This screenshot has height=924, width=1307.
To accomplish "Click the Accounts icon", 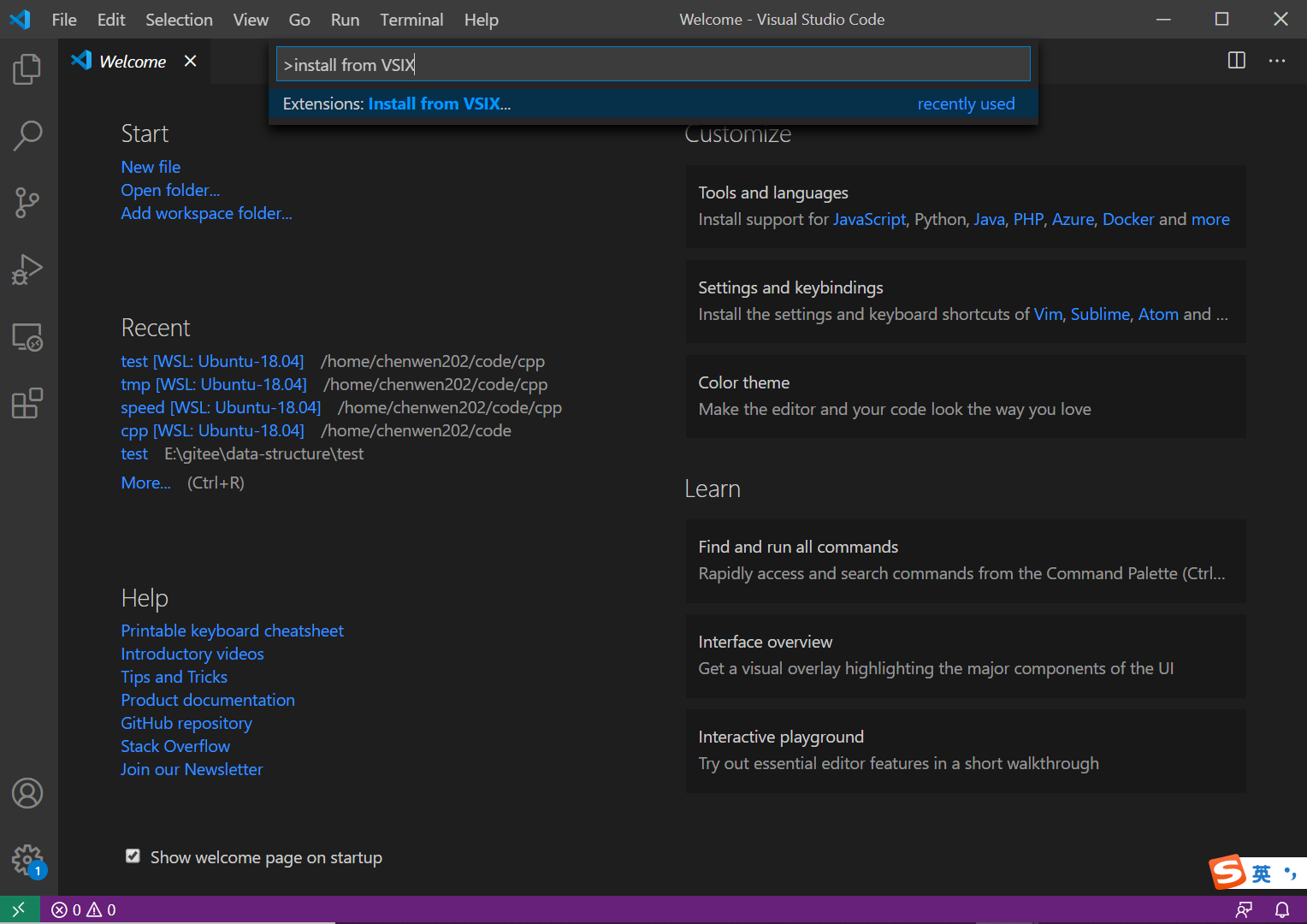I will pos(27,793).
